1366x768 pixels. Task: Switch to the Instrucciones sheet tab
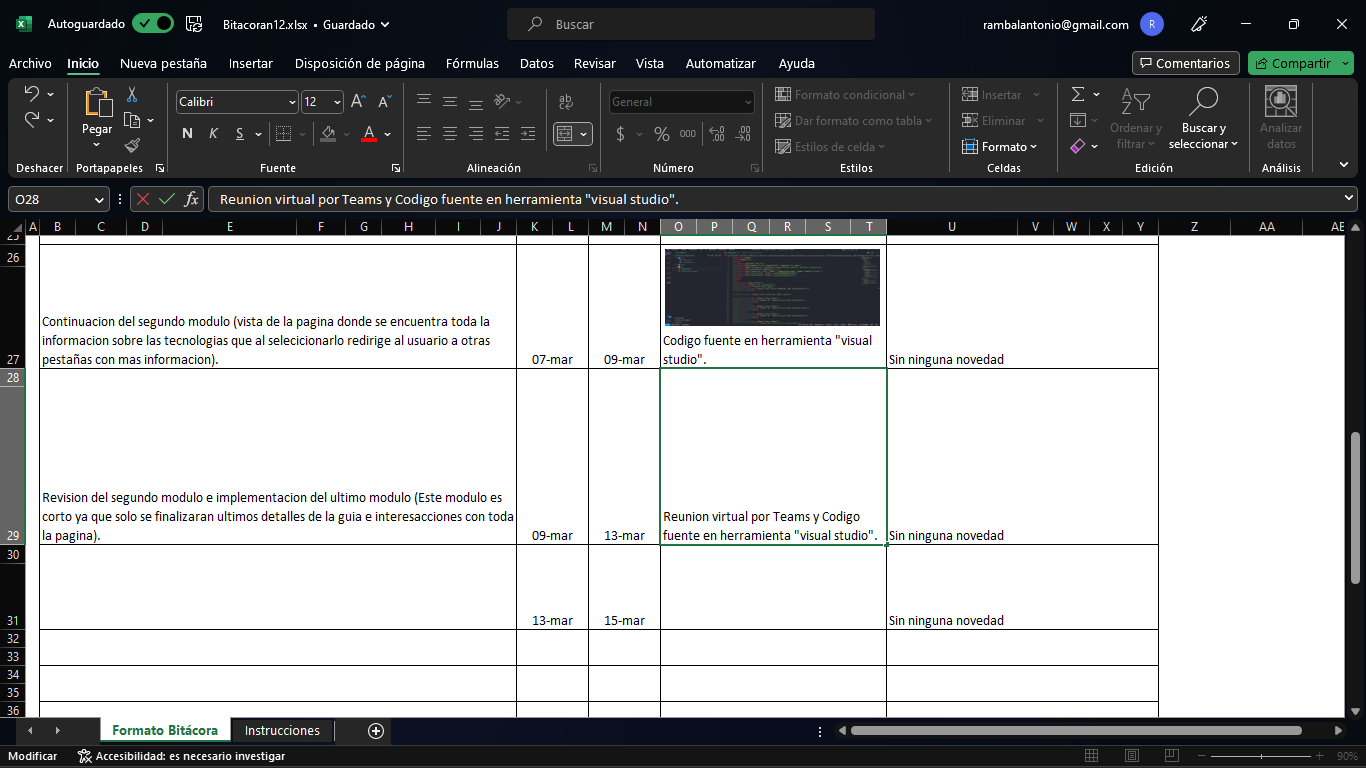tap(282, 731)
